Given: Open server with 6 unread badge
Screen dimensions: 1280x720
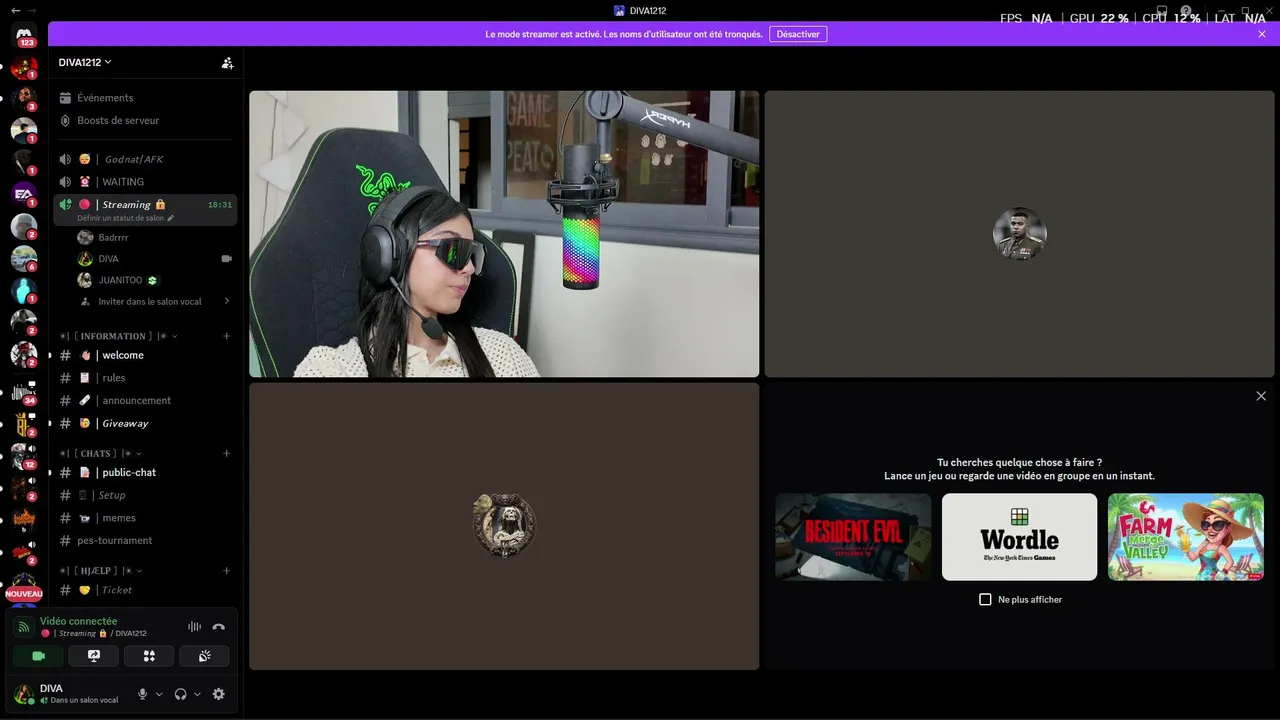Looking at the screenshot, I should [24, 258].
